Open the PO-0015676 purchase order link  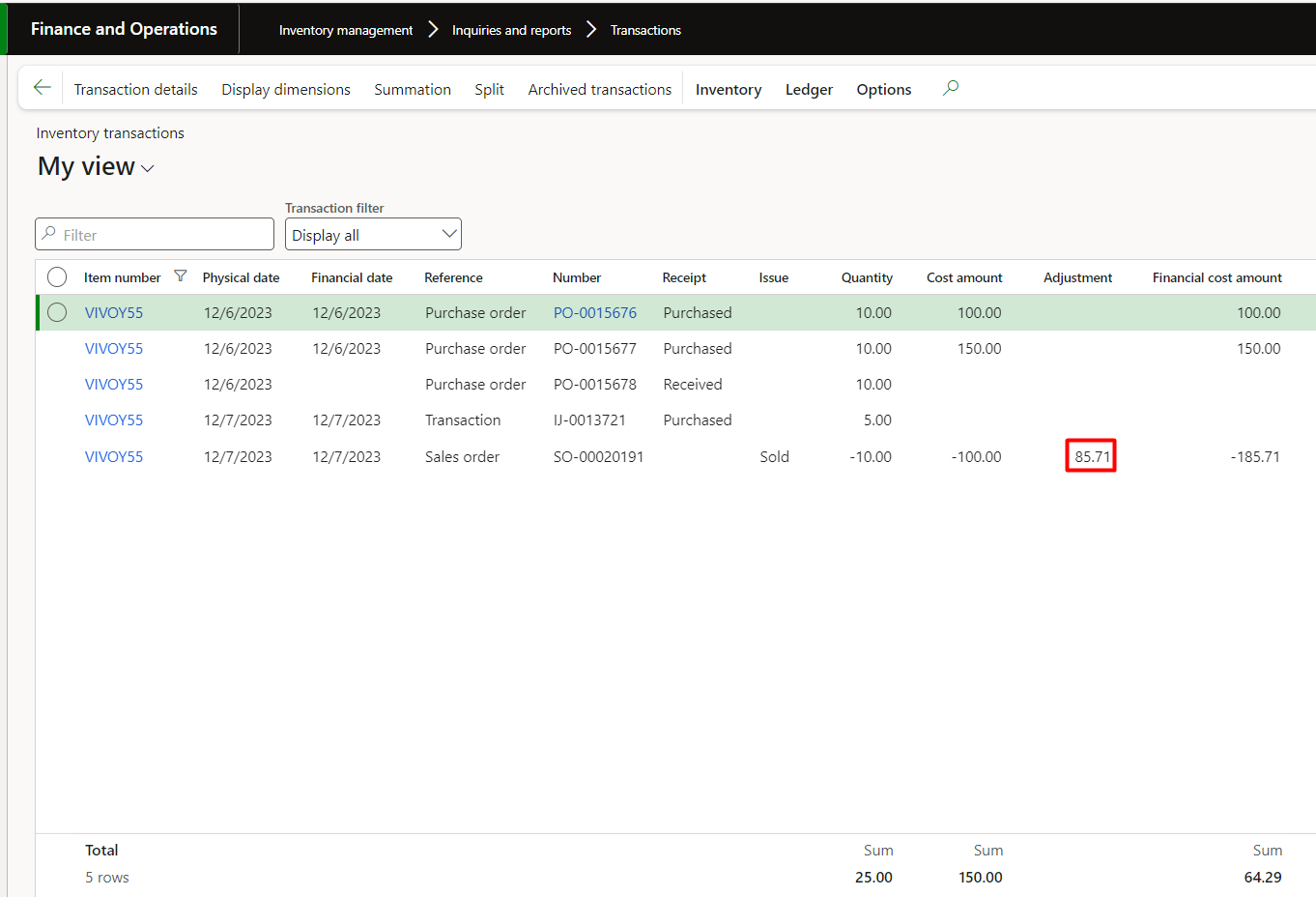[x=594, y=313]
